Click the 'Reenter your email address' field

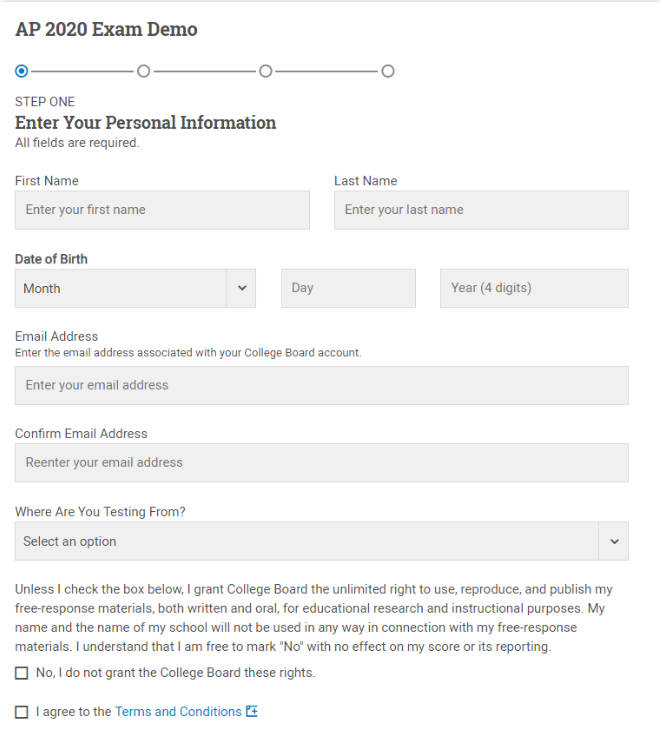point(322,463)
